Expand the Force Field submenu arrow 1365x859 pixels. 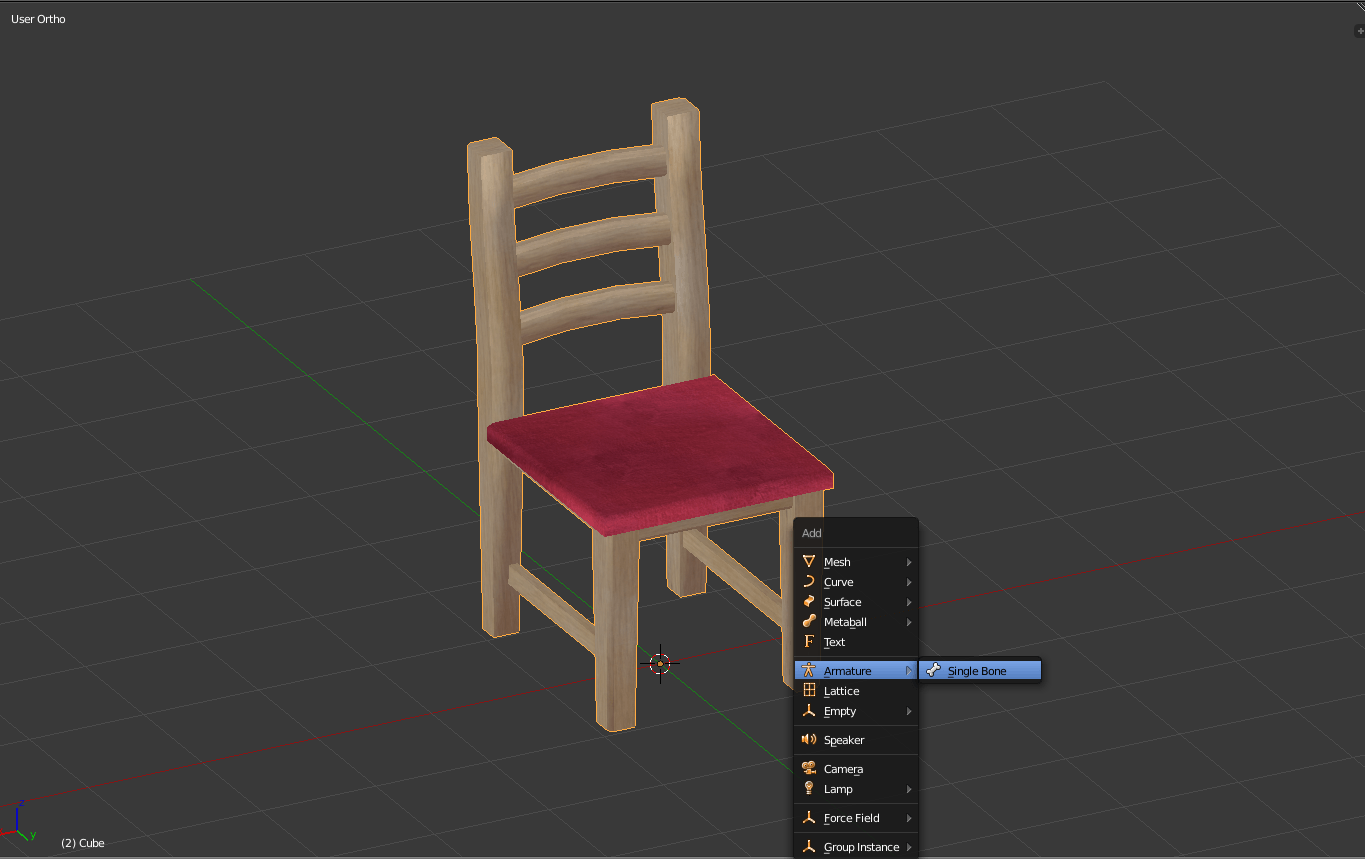909,818
